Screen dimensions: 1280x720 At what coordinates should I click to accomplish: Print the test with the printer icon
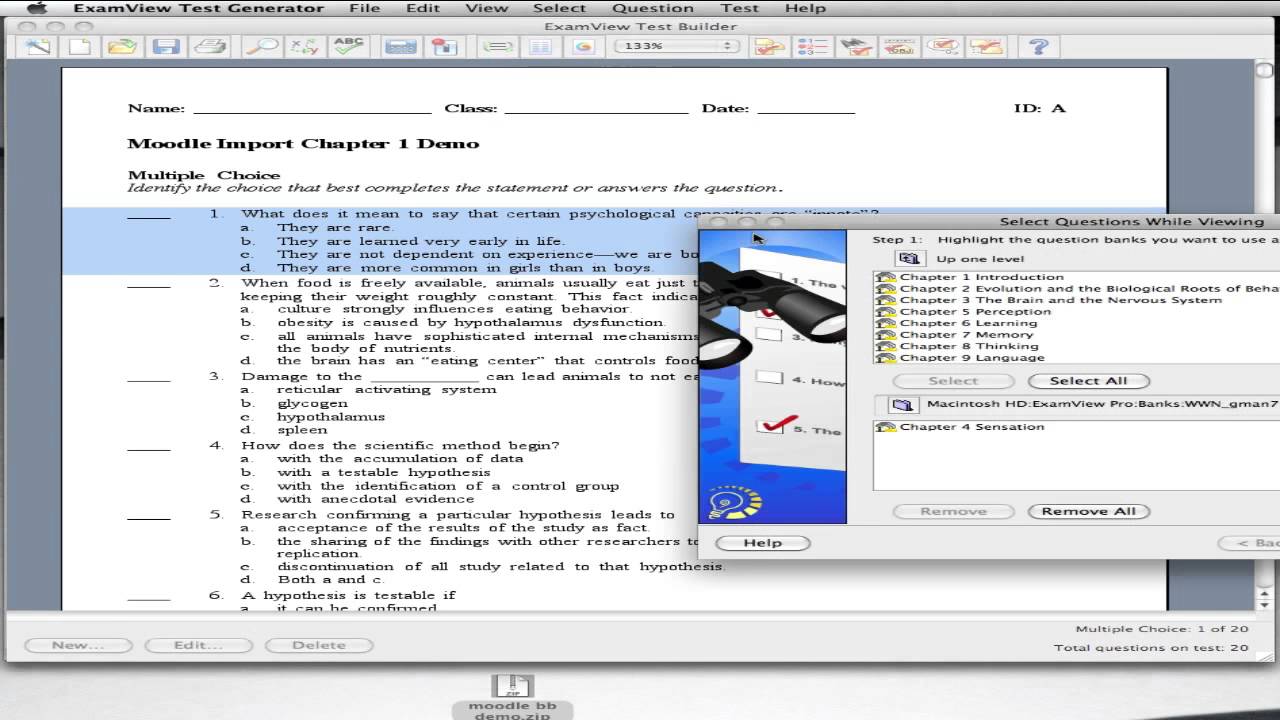pyautogui.click(x=209, y=46)
